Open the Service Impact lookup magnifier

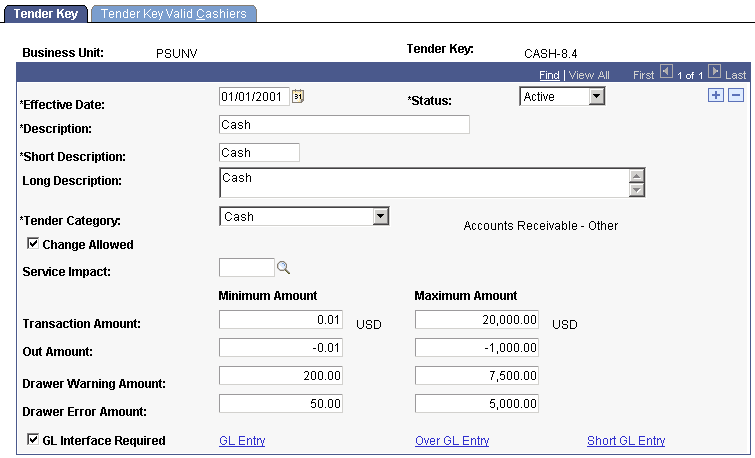(283, 267)
